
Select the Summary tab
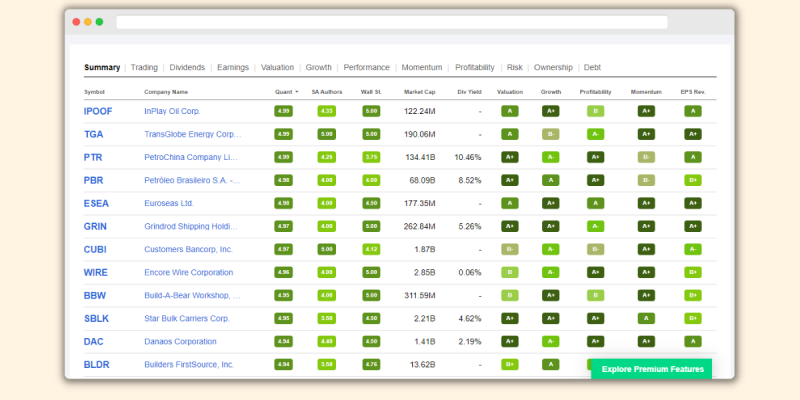point(102,67)
